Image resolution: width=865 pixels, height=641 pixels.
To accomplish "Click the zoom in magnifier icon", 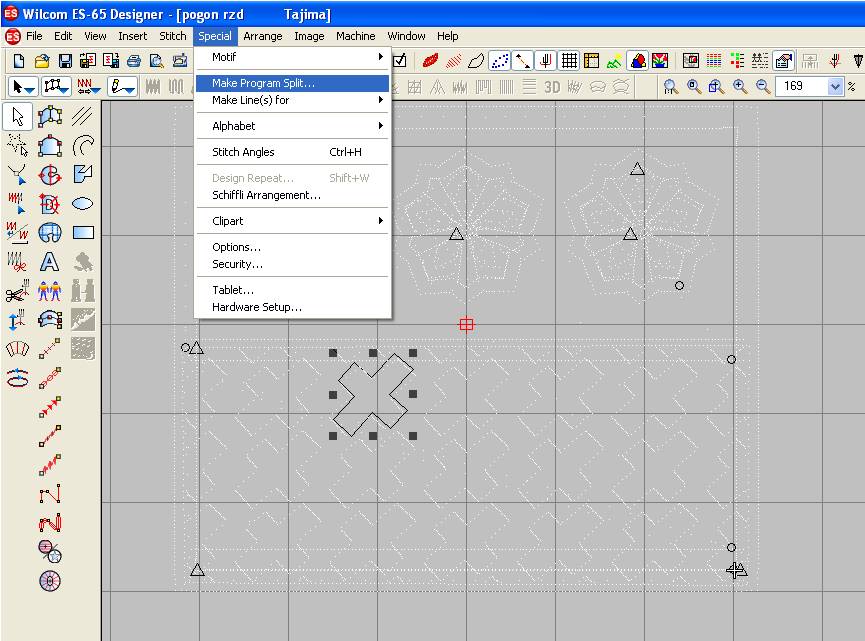I will [x=739, y=87].
